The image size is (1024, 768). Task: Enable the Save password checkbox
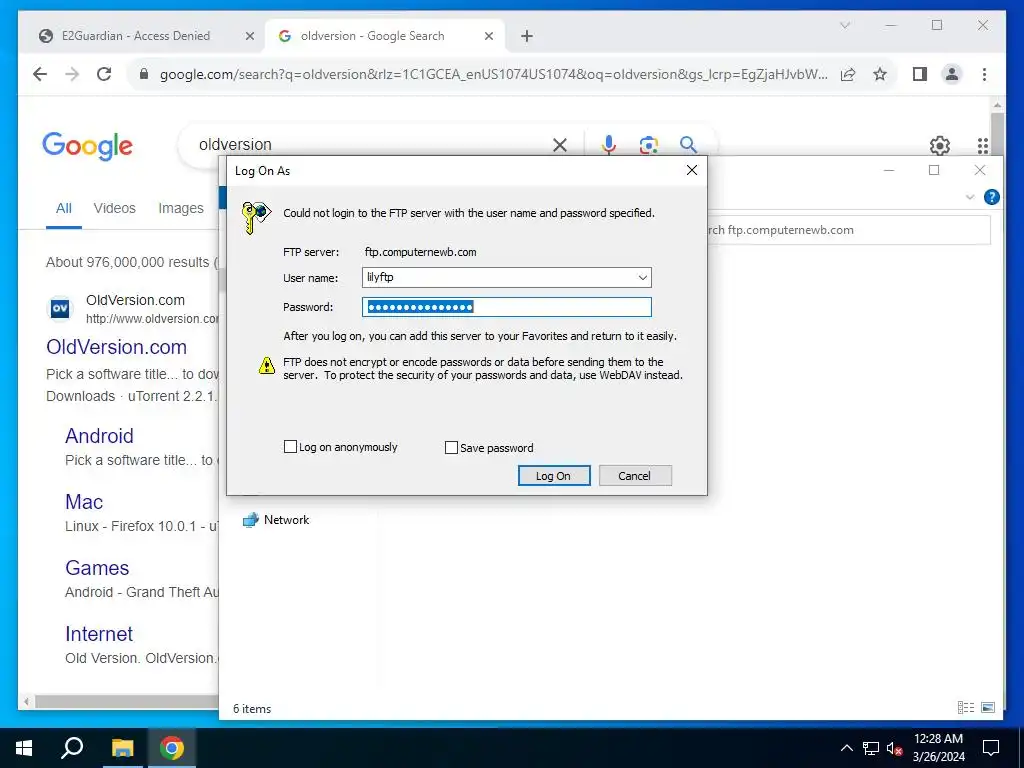(x=451, y=447)
